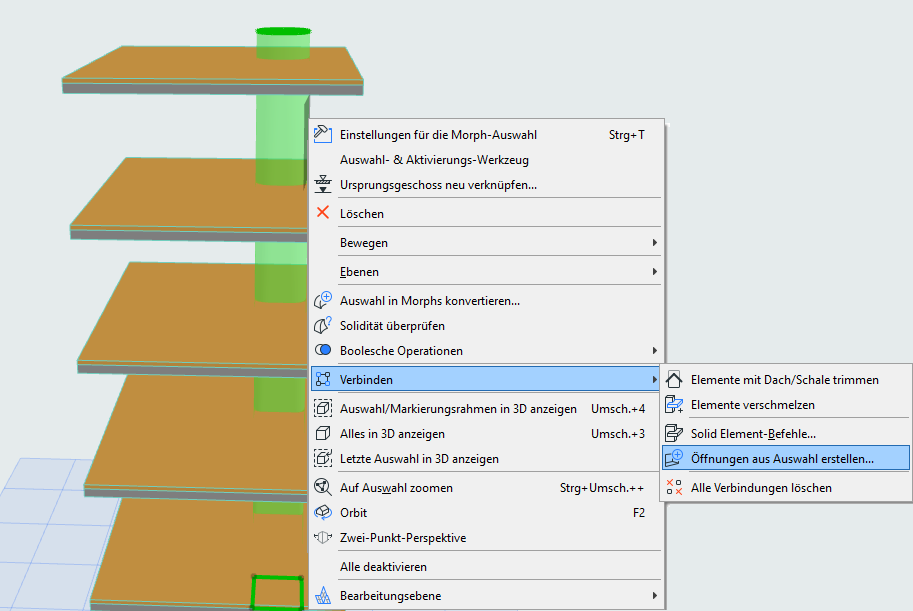Click the Bearbeitungsebene icon
The width and height of the screenshot is (913, 611).
click(x=323, y=595)
